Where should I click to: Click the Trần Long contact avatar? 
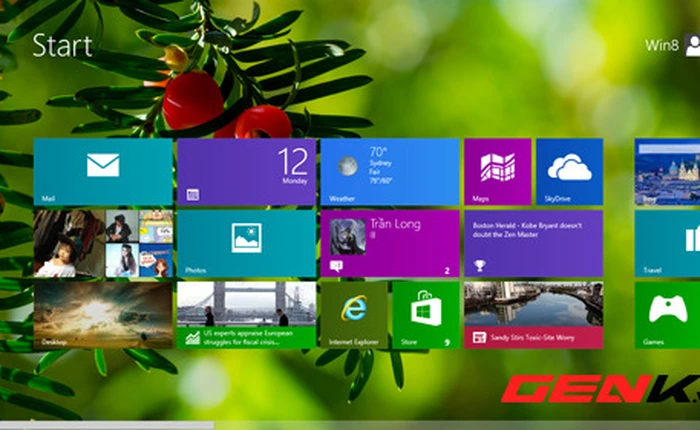348,237
